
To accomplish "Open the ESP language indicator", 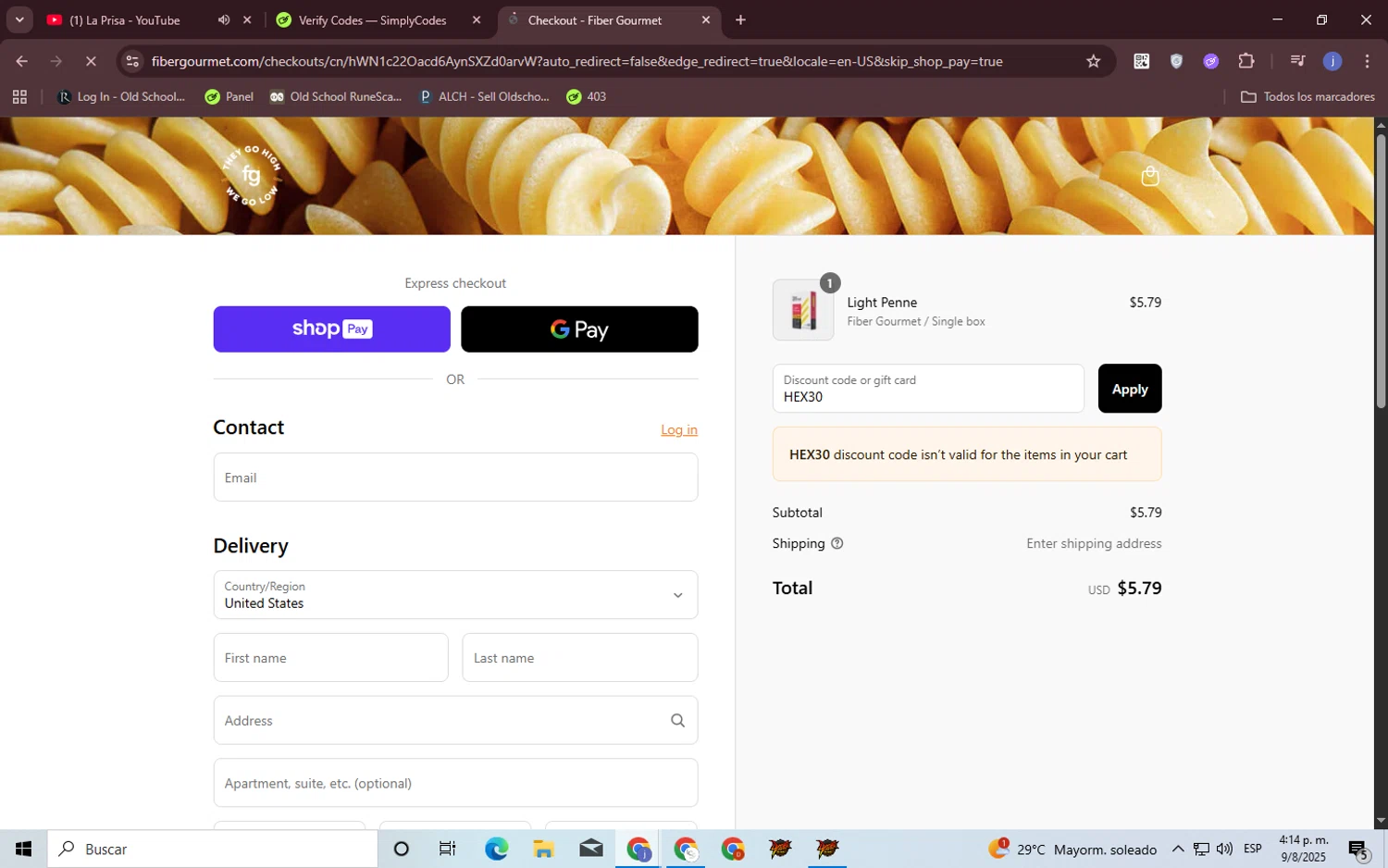I will [1253, 849].
